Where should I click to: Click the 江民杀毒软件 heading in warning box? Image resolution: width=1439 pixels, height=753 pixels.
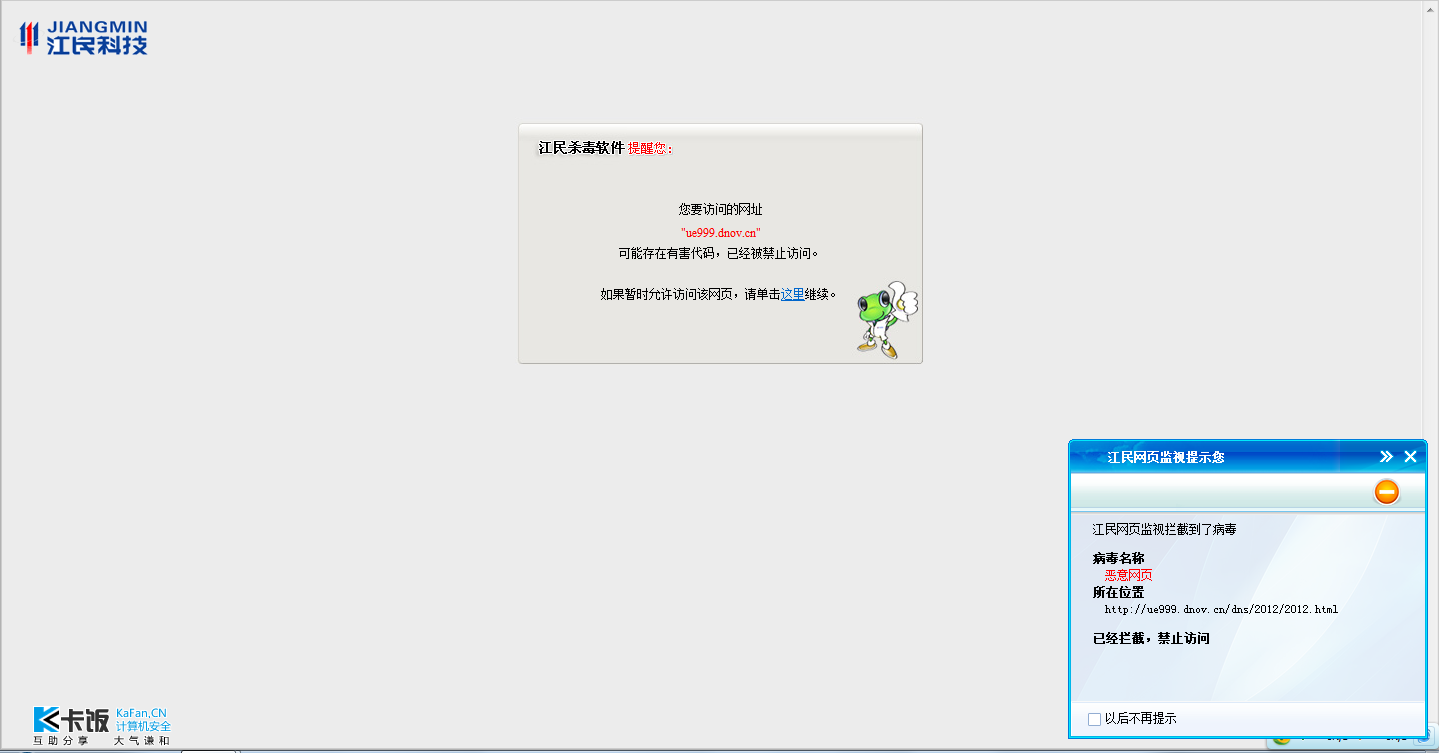click(x=581, y=148)
